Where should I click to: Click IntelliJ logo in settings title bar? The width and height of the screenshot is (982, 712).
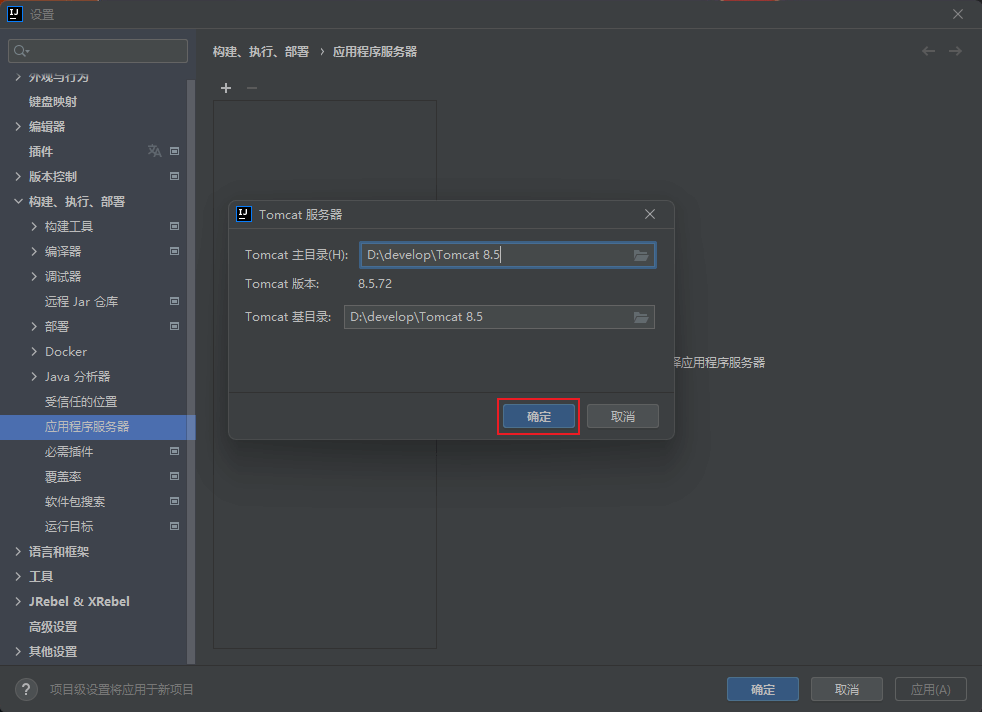coord(14,14)
